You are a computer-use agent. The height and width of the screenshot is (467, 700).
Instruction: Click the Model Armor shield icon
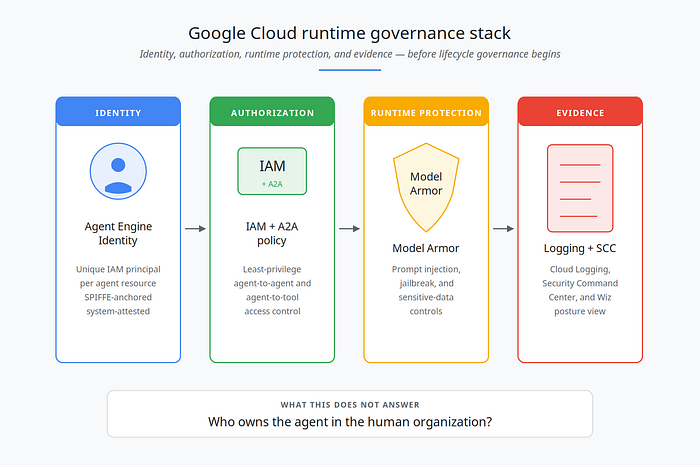pos(426,187)
